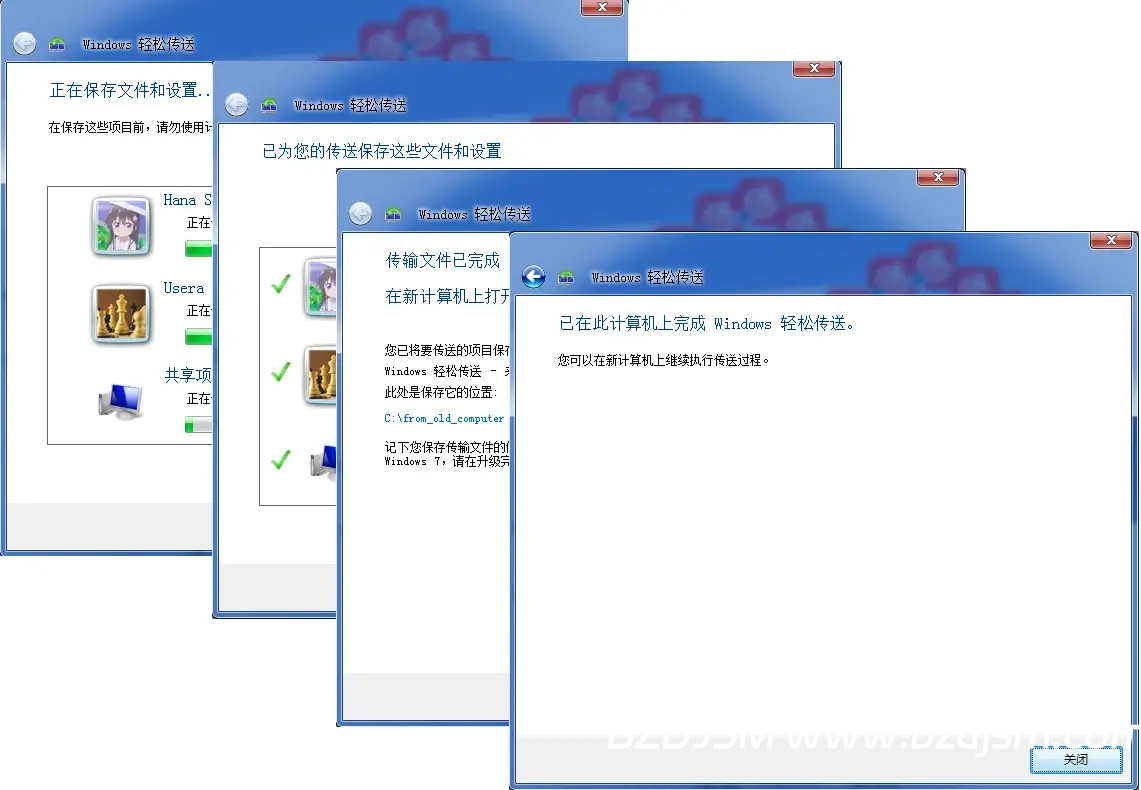This screenshot has height=790, width=1141.
Task: Select the Usera chess avatar in the saving window
Action: (121, 314)
